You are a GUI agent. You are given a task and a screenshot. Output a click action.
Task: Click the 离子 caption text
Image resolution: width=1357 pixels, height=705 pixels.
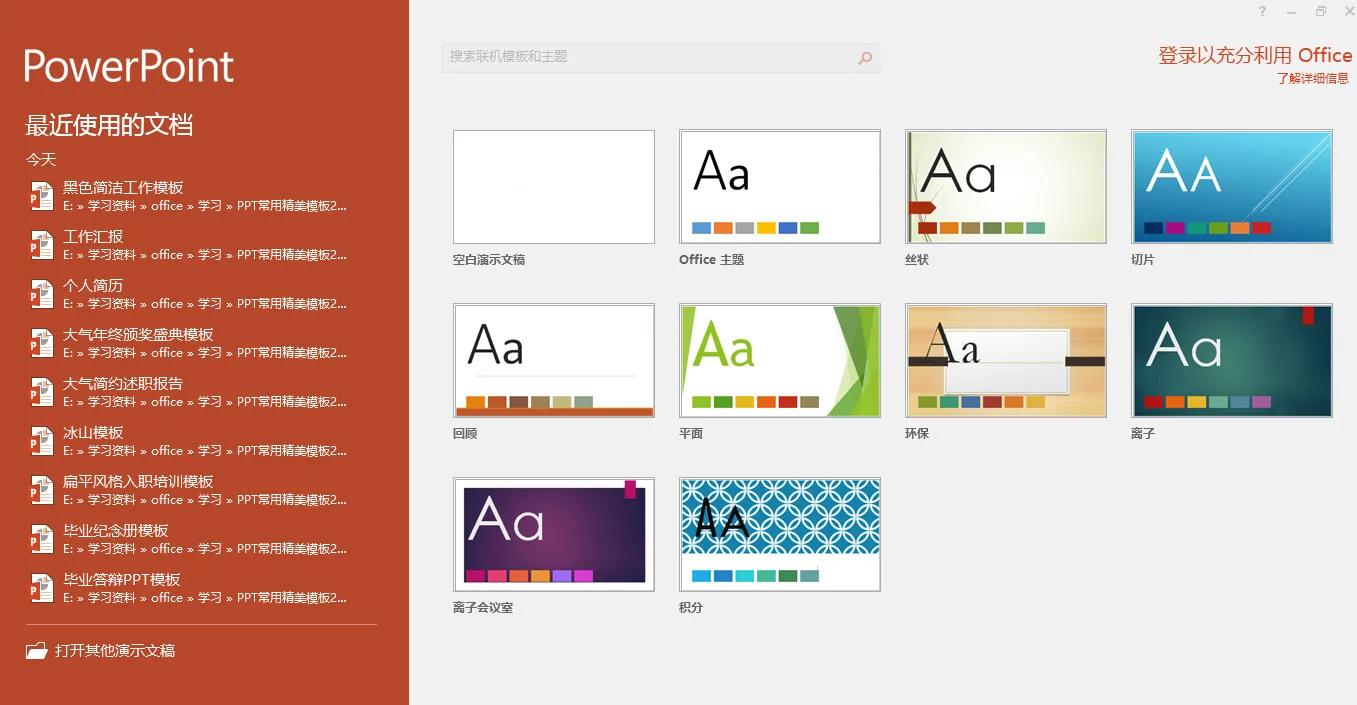click(1143, 434)
